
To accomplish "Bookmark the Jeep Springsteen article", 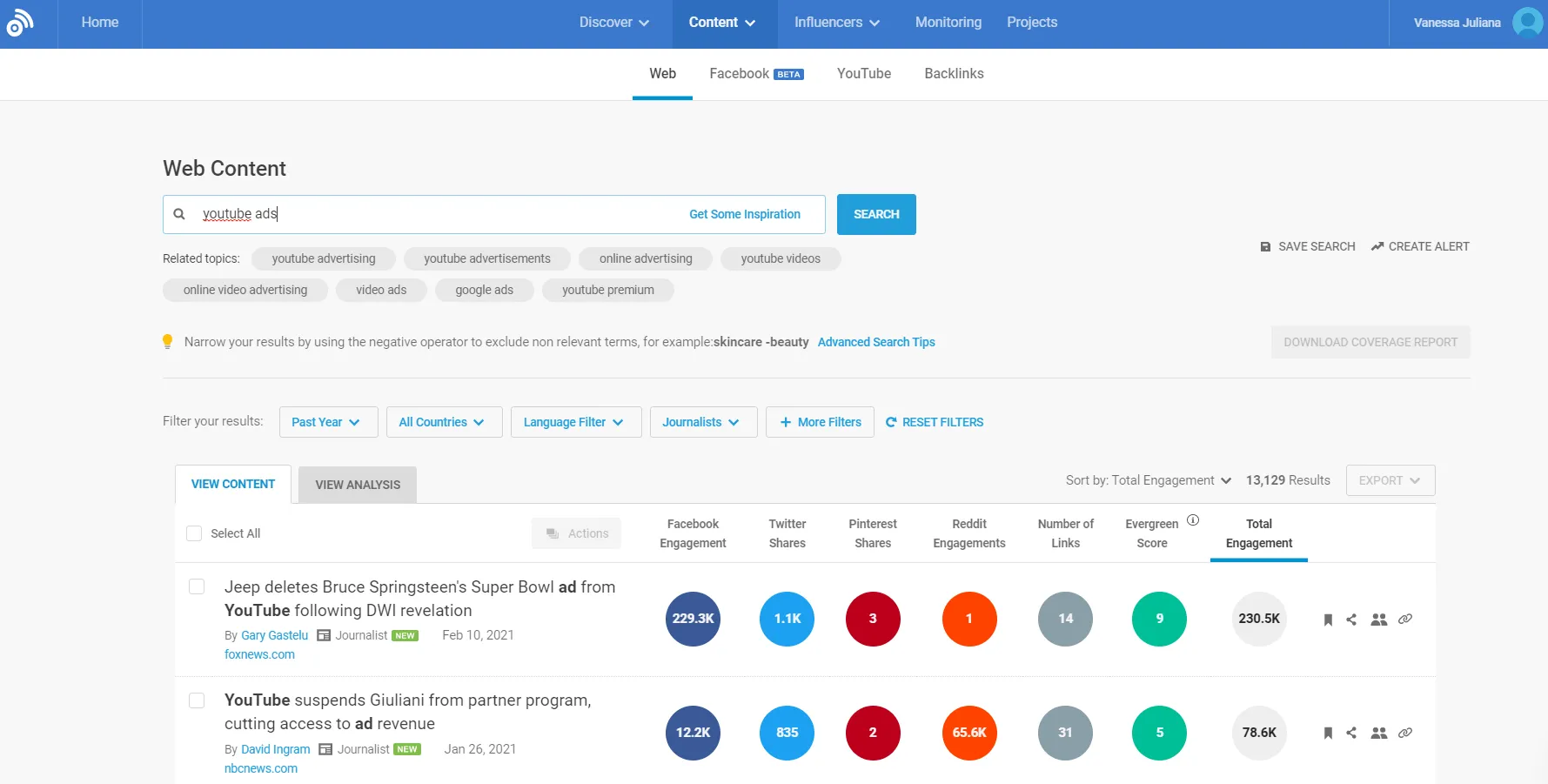I will coord(1328,620).
